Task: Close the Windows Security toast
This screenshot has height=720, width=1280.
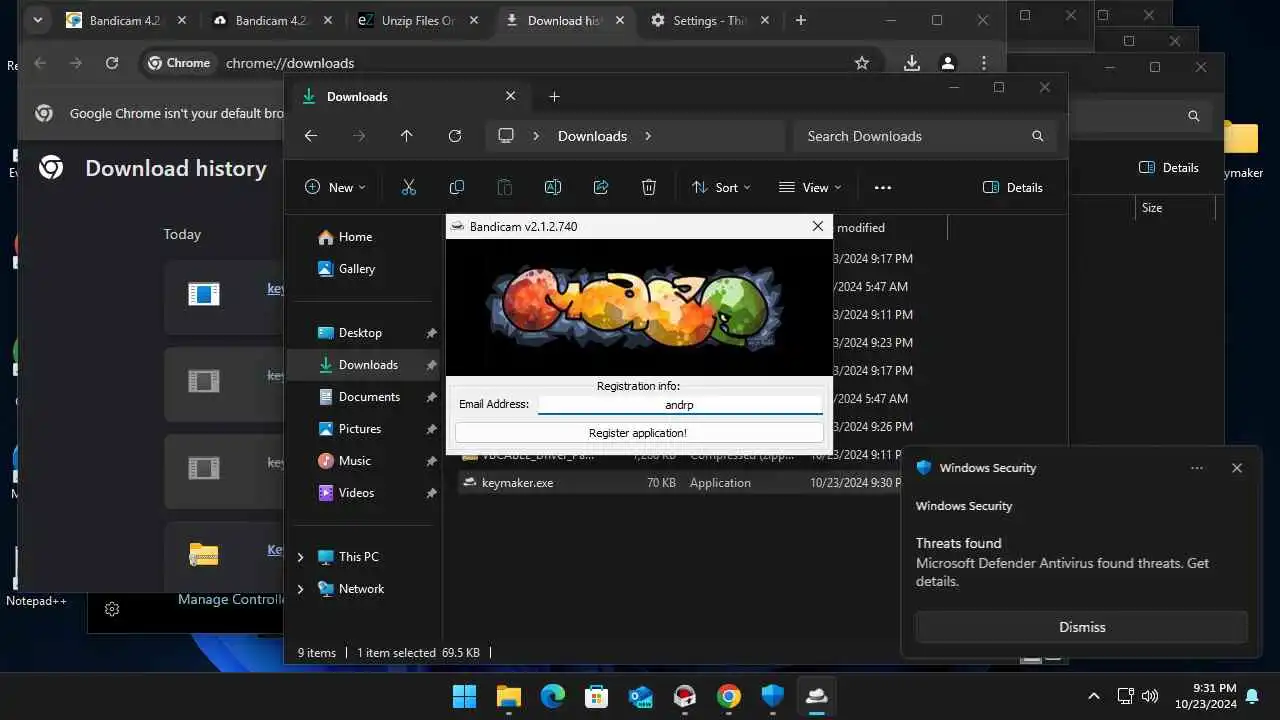Action: [x=1237, y=468]
